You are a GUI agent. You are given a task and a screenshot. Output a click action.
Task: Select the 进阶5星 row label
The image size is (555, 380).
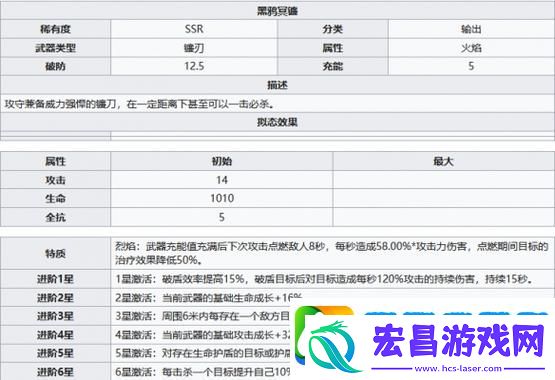coord(55,353)
